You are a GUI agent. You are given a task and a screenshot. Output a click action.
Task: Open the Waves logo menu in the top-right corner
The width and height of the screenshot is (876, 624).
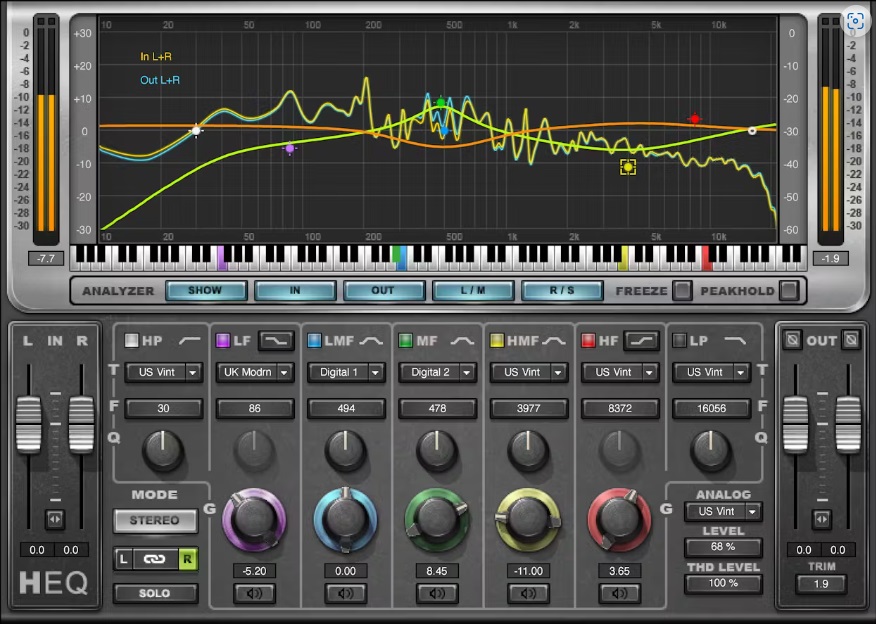(x=855, y=20)
